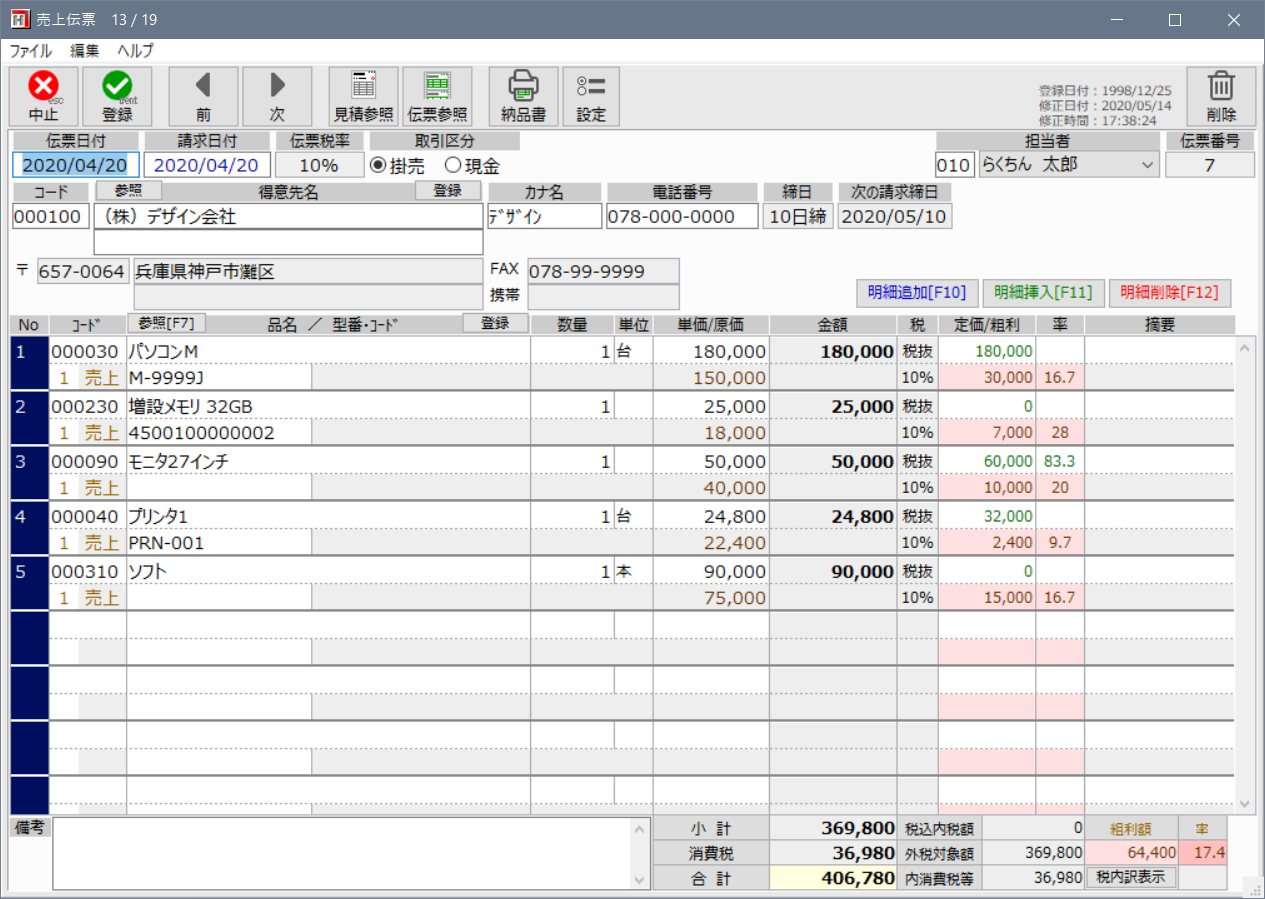The height and width of the screenshot is (899, 1265).
Task: Click the postal code 657-0064
Action: (83, 271)
